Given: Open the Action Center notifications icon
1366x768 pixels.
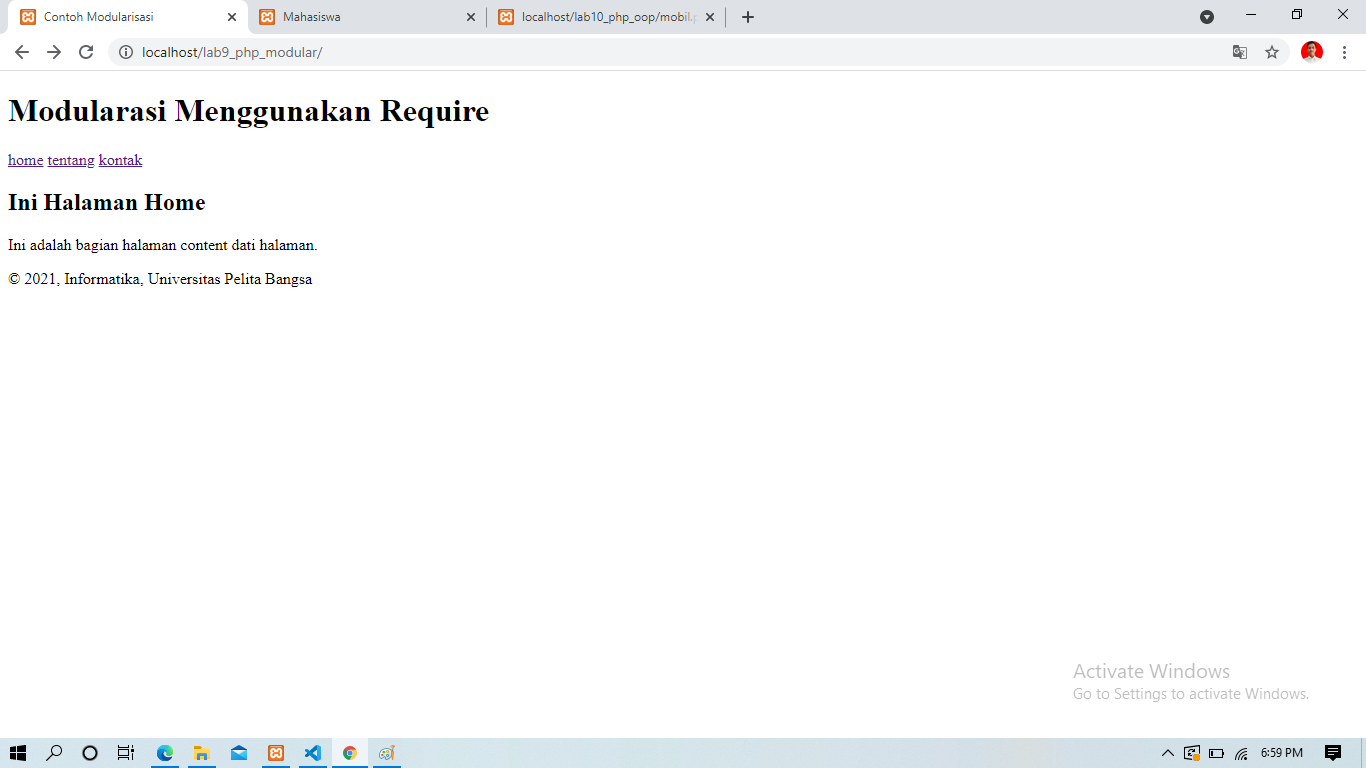Looking at the screenshot, I should coord(1332,753).
